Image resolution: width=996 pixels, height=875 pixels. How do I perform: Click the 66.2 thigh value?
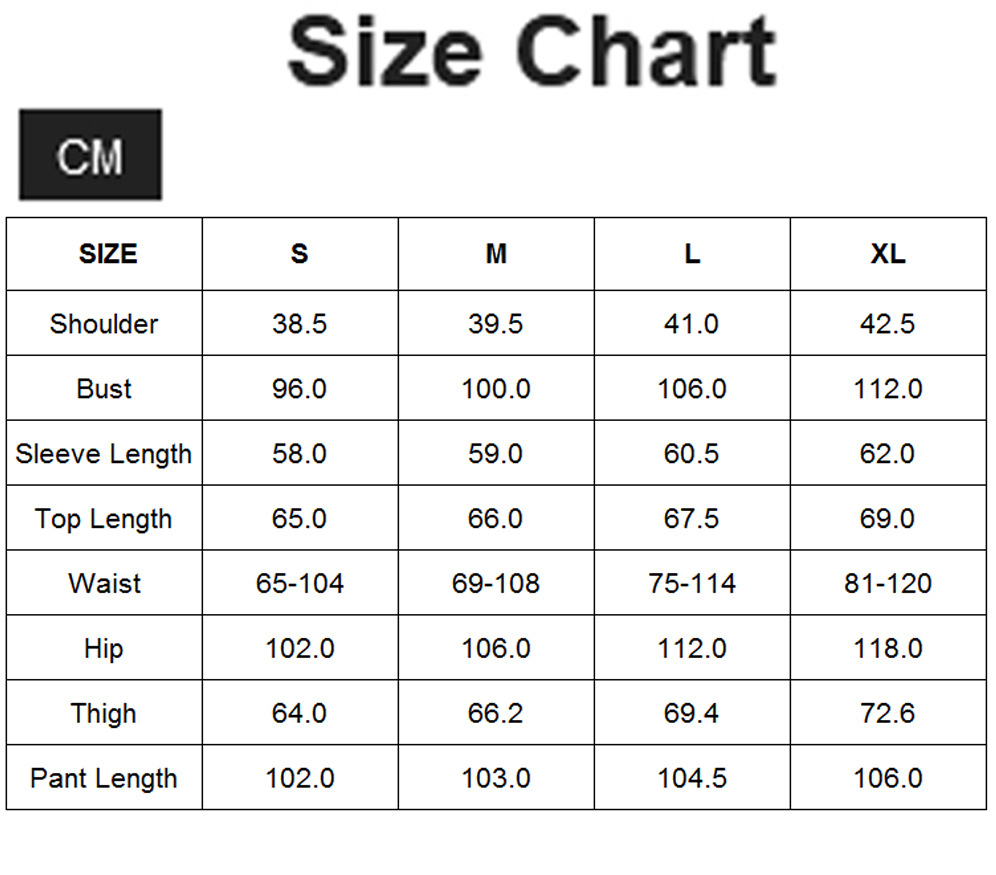point(496,714)
